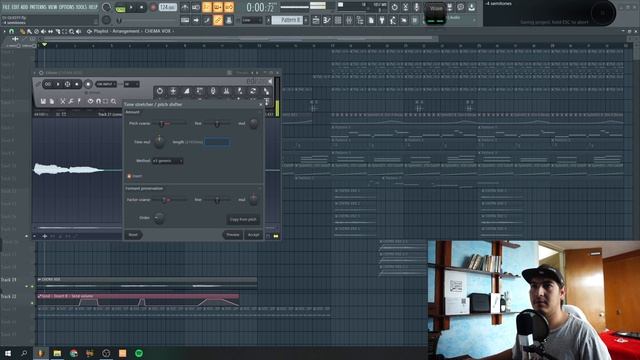This screenshot has width=640, height=360.
Task: Open the ADD menu
Action: coord(24,7)
